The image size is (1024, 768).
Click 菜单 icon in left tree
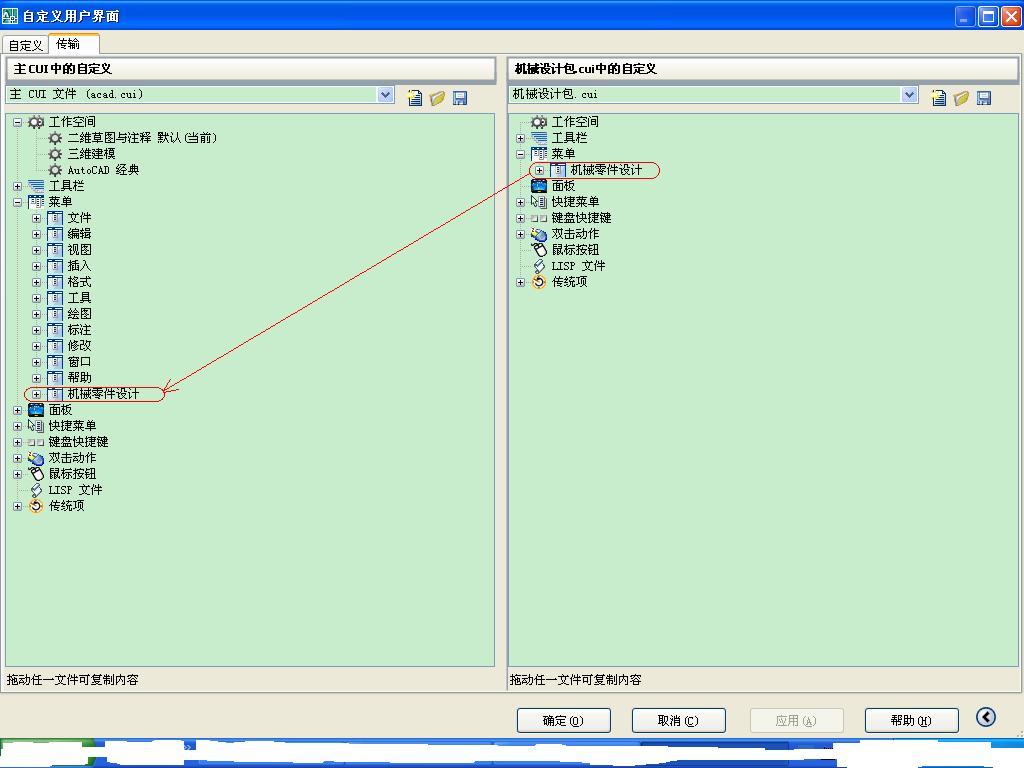click(36, 202)
